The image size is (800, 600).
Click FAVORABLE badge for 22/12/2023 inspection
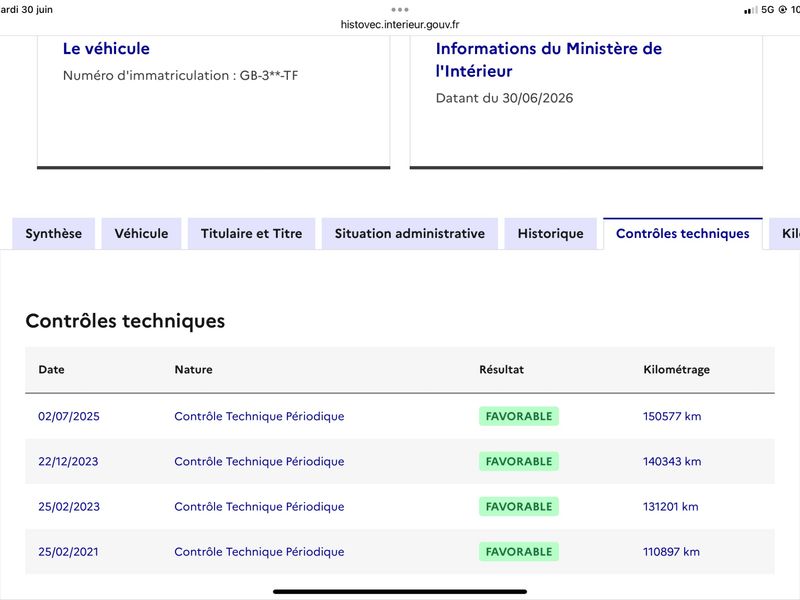click(x=519, y=461)
